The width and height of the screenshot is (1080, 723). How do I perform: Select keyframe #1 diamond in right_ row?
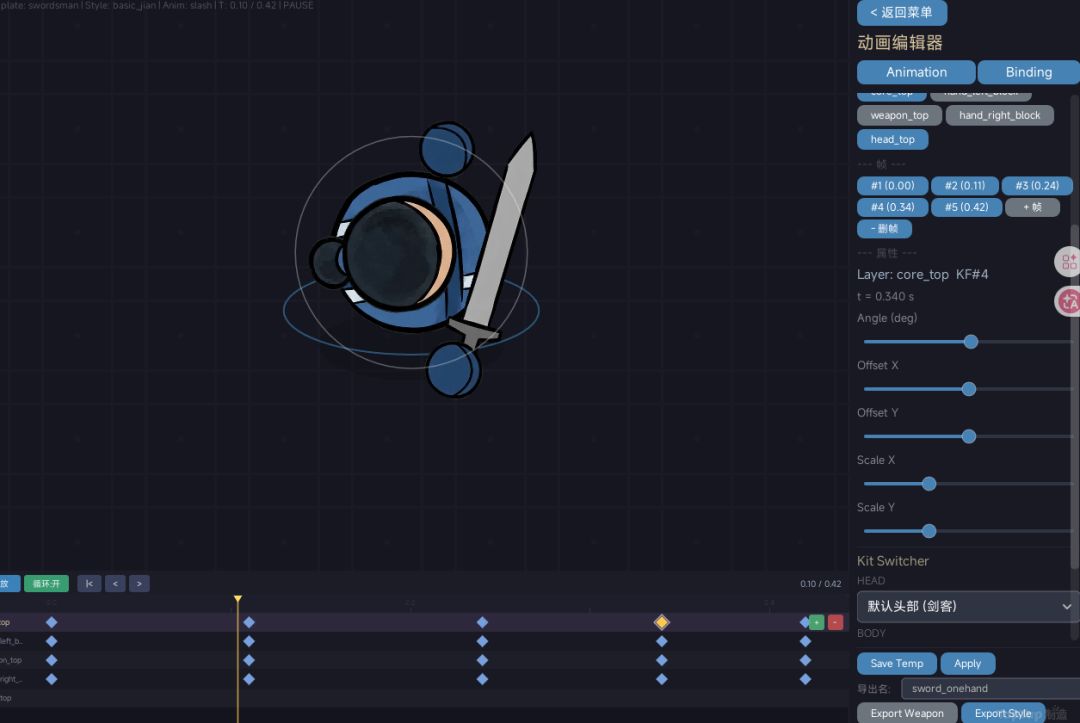point(52,679)
